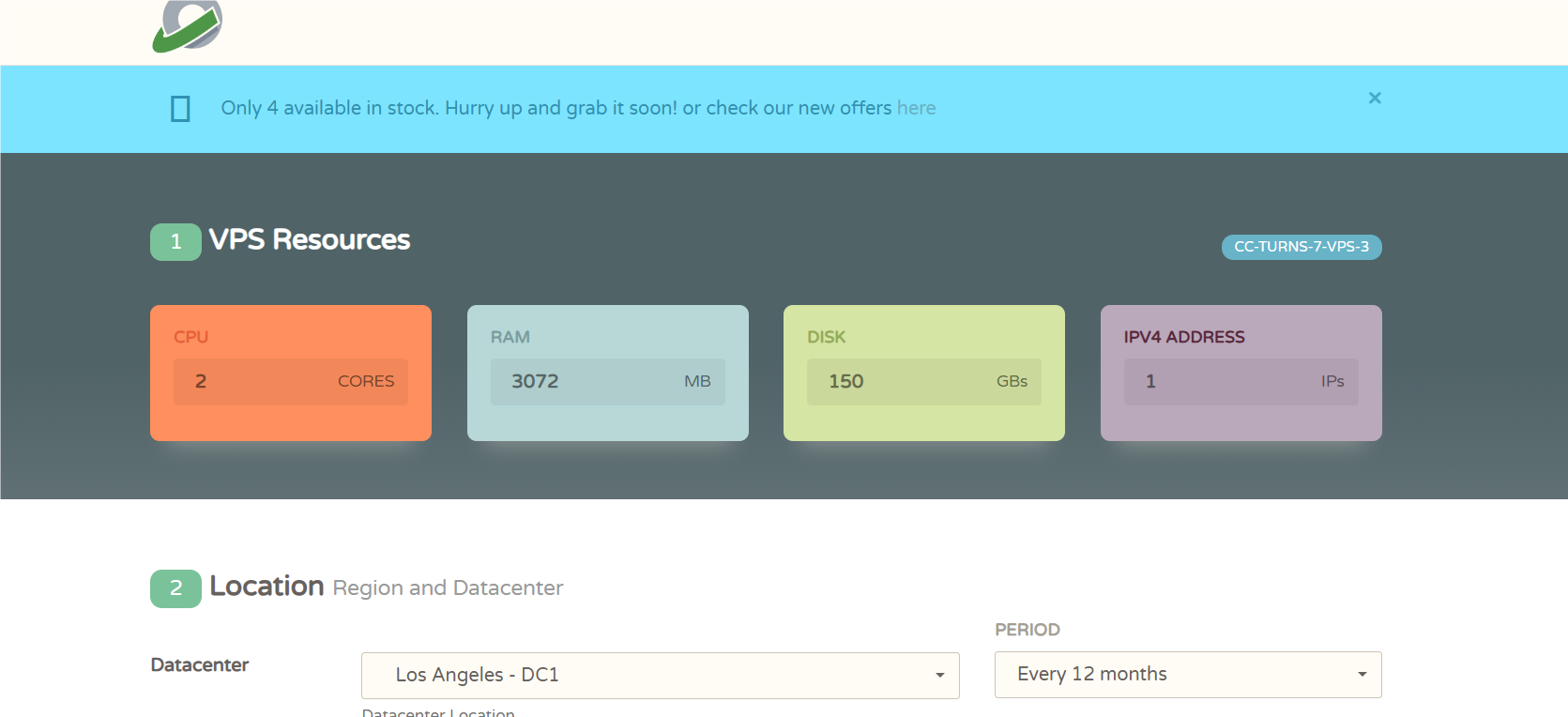
Task: Click the planet logo at top left
Action: click(188, 25)
